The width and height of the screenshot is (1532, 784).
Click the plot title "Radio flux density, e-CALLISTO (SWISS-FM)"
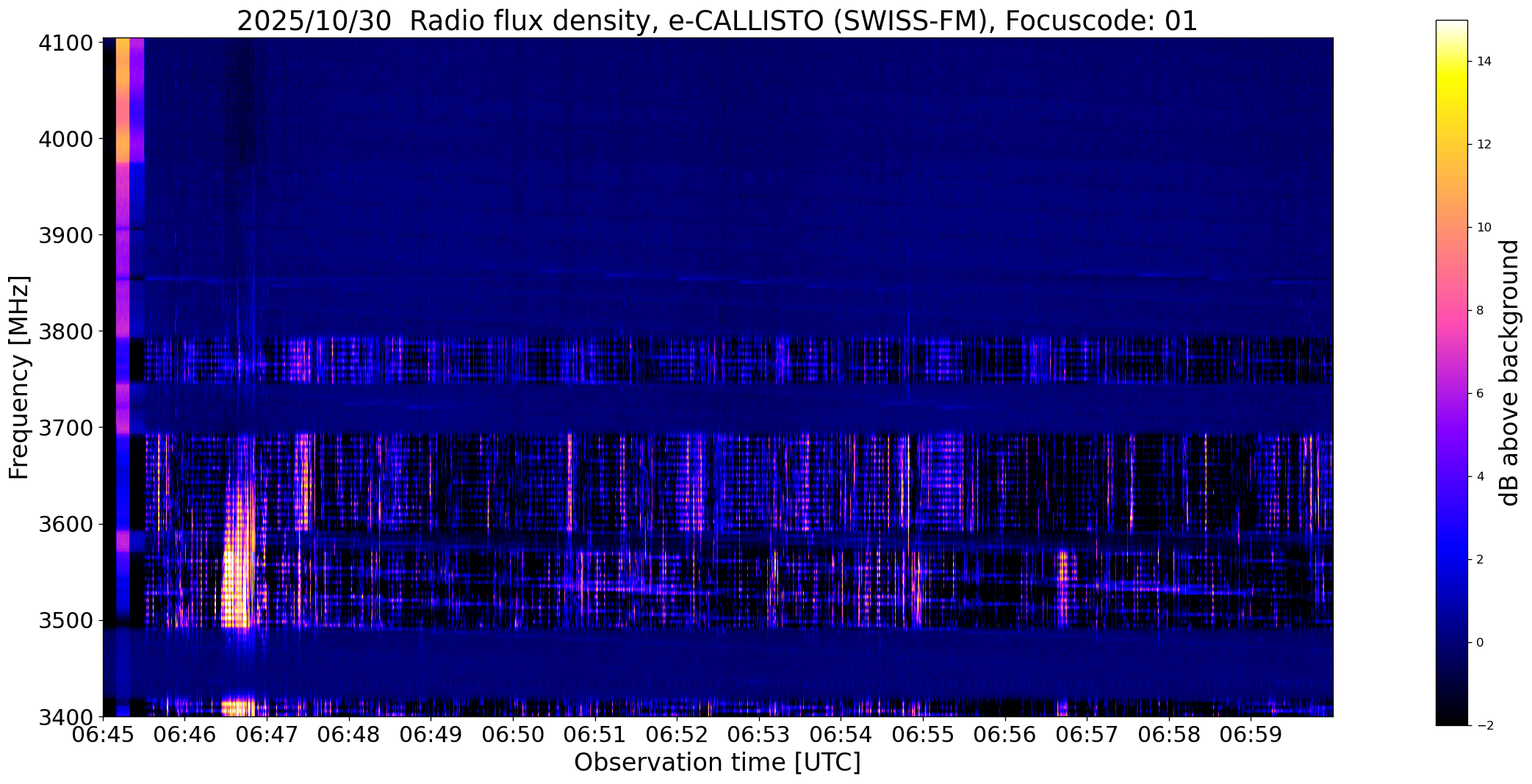pyautogui.click(x=699, y=21)
